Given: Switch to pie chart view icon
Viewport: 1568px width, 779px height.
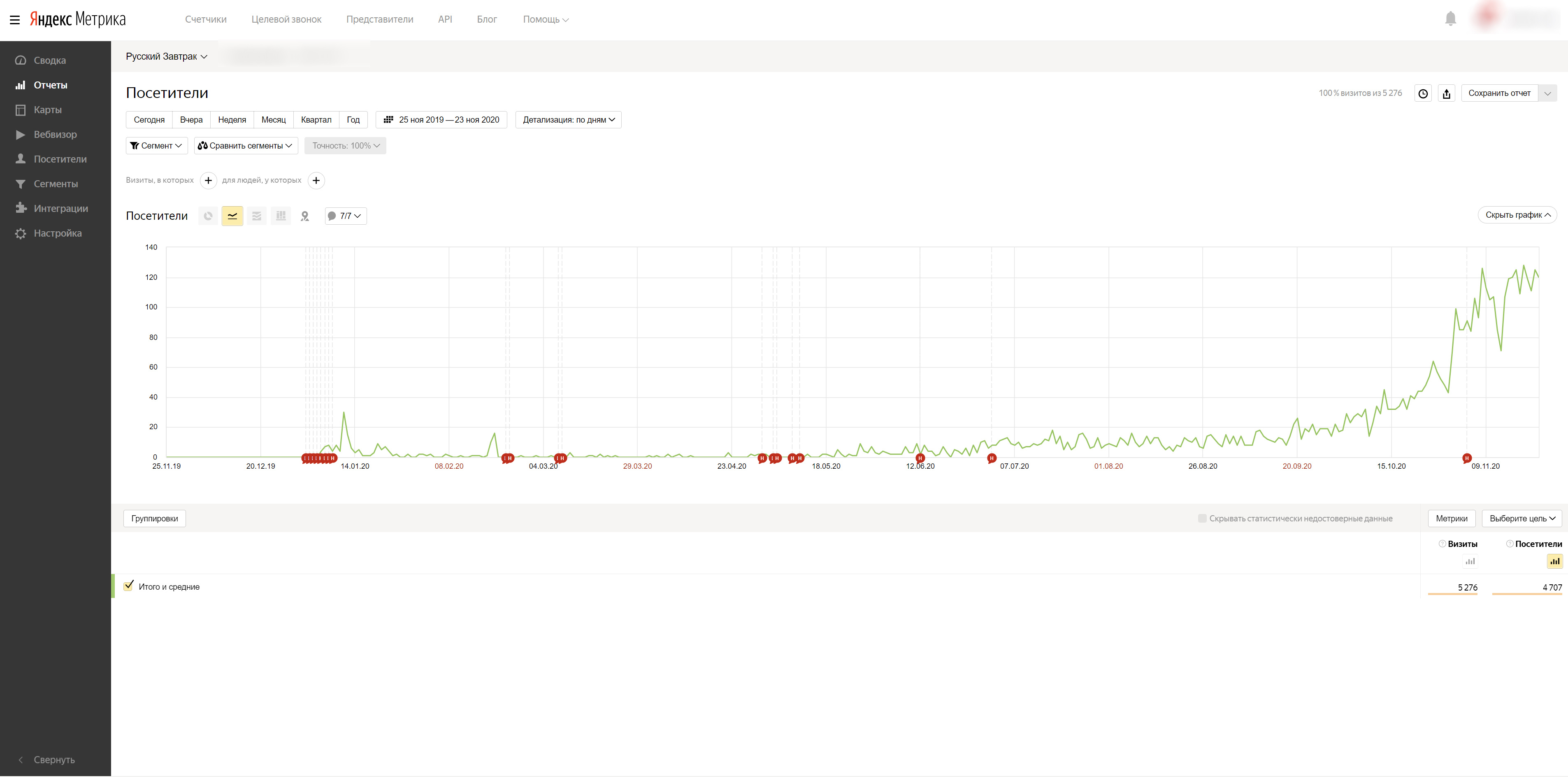Looking at the screenshot, I should pyautogui.click(x=208, y=216).
